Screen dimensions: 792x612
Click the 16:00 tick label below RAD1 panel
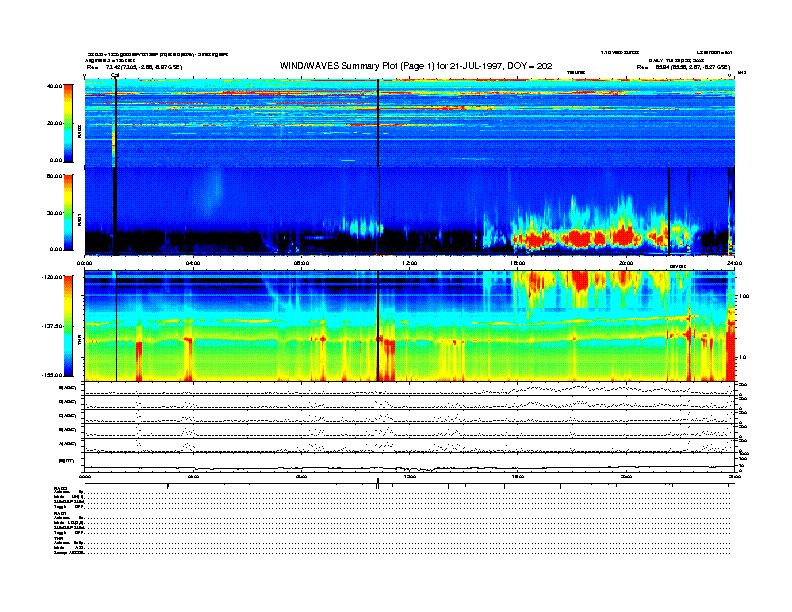point(518,263)
